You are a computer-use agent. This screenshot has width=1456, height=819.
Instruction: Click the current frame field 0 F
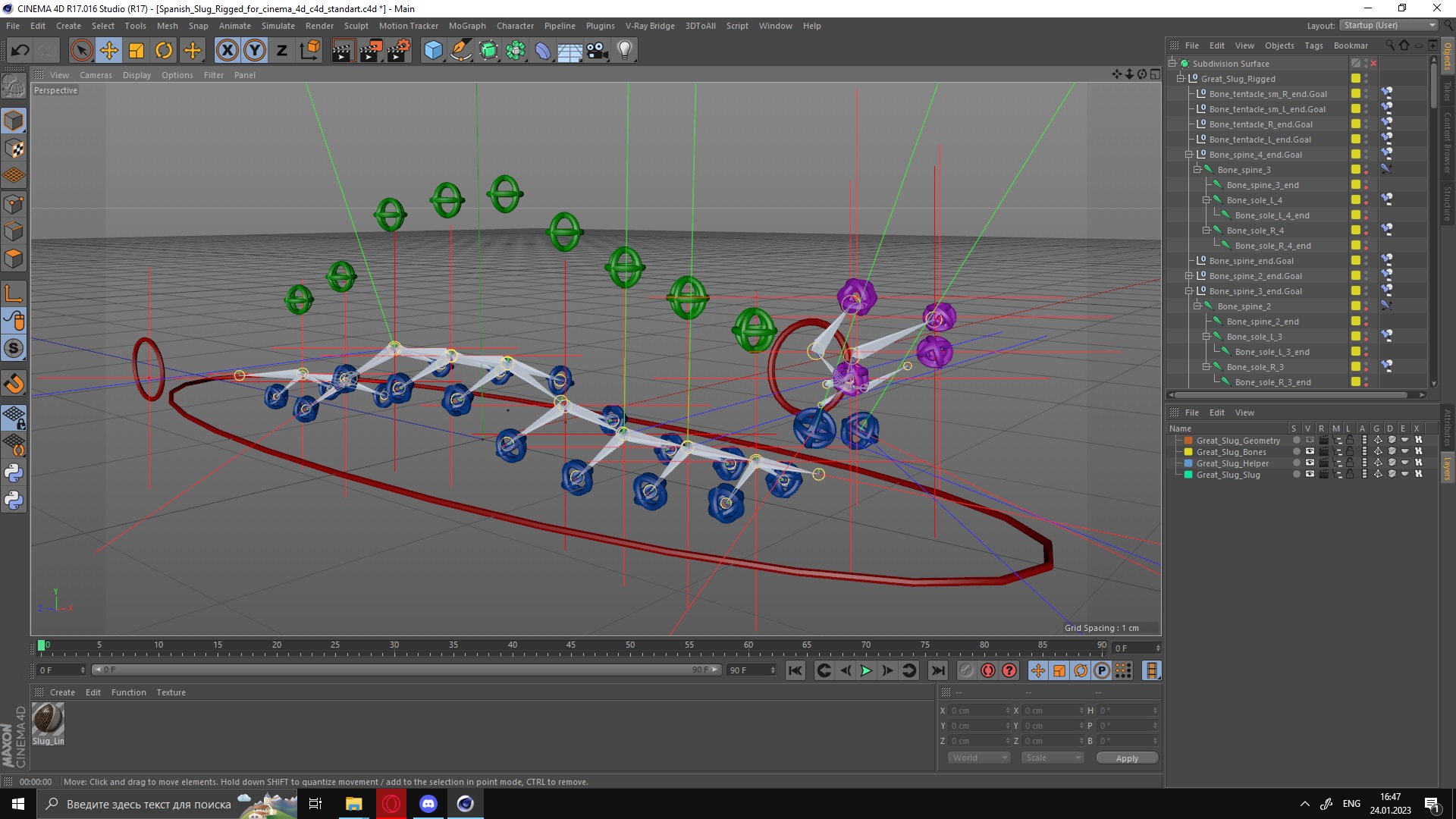tap(1136, 648)
